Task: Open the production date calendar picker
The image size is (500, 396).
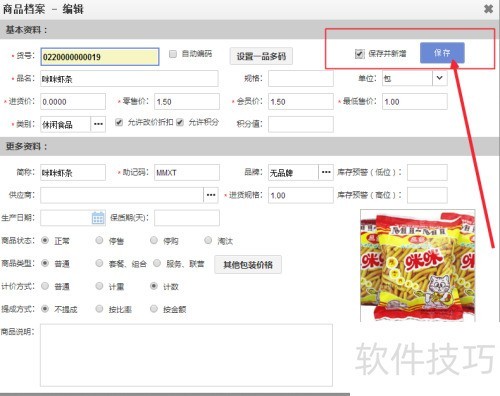Action: point(98,218)
